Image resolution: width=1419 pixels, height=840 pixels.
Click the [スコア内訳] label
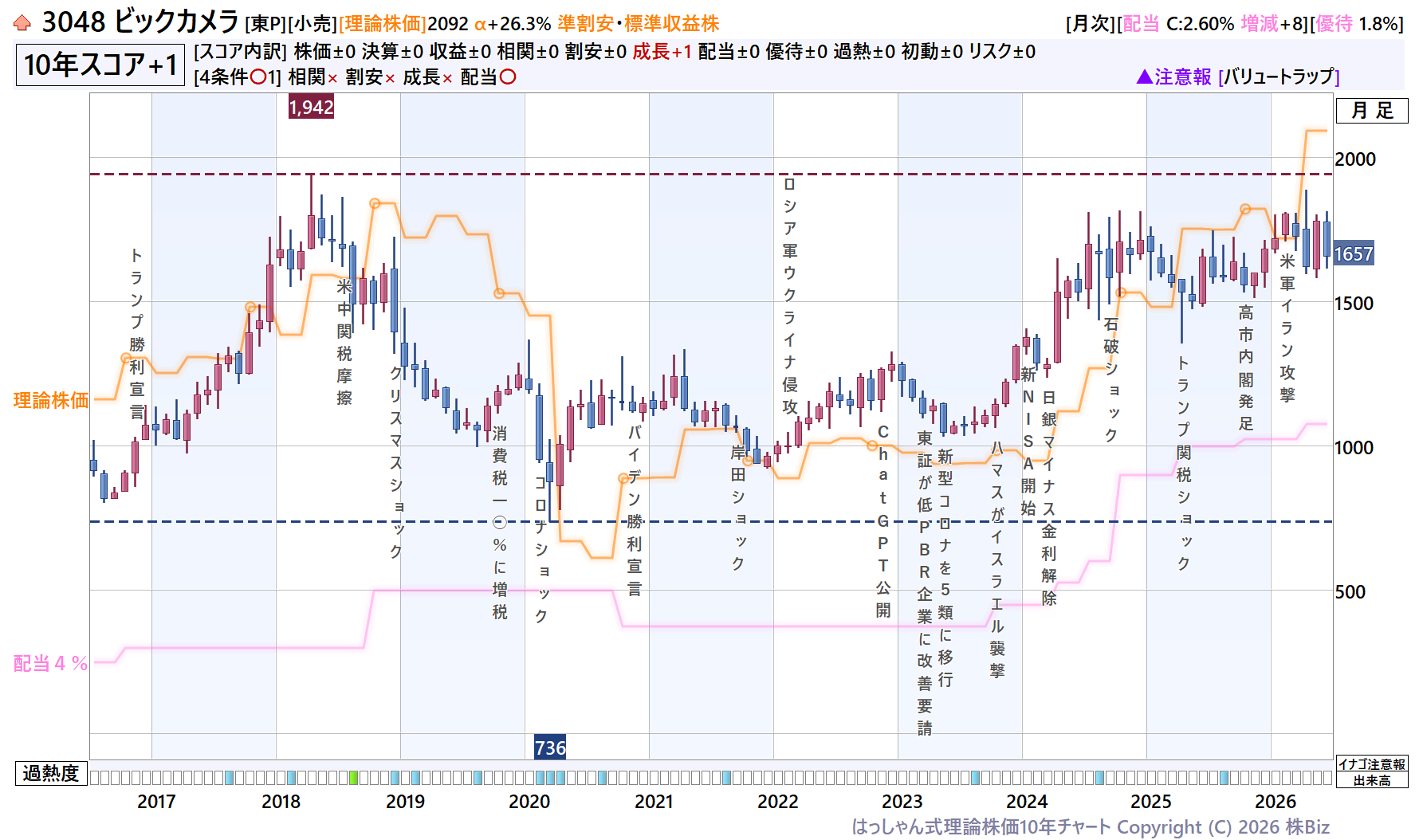coord(241,52)
